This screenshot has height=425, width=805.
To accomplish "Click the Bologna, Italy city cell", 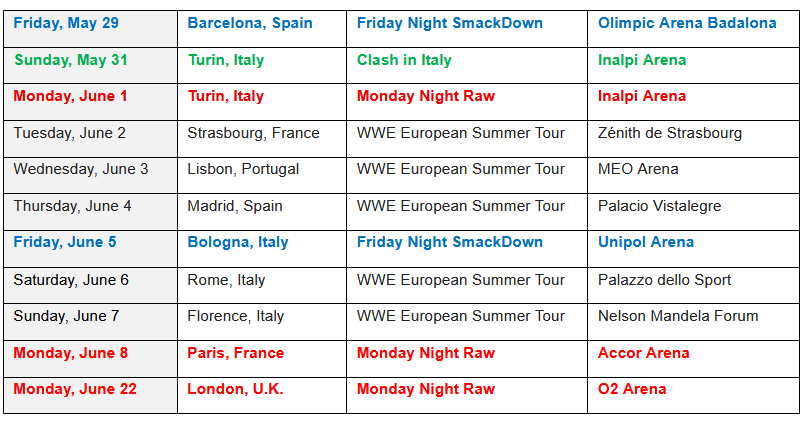I will [238, 242].
